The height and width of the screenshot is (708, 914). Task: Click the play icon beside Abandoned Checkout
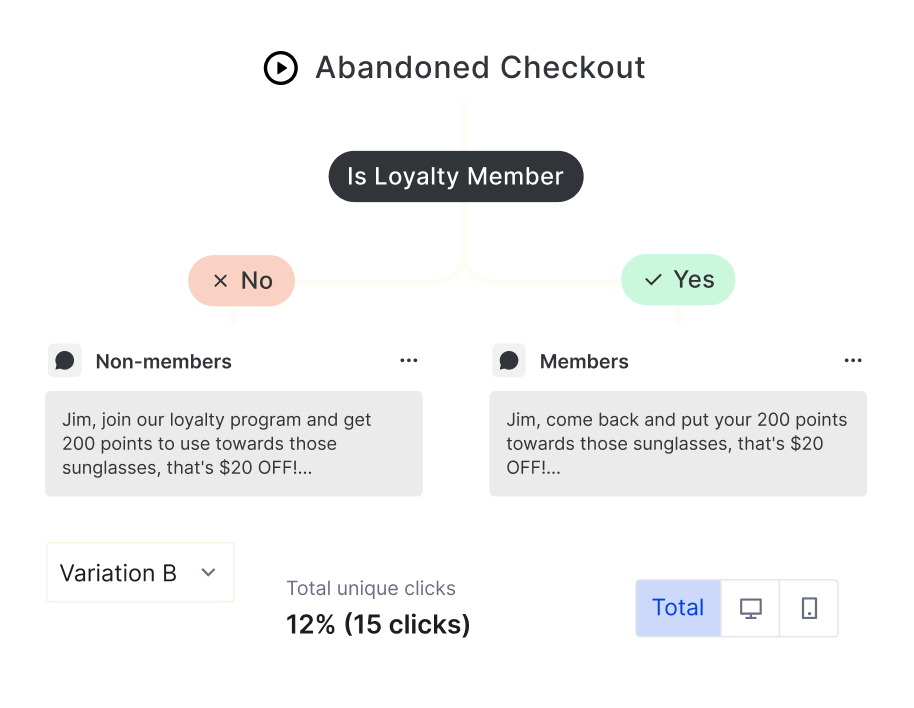(x=281, y=68)
